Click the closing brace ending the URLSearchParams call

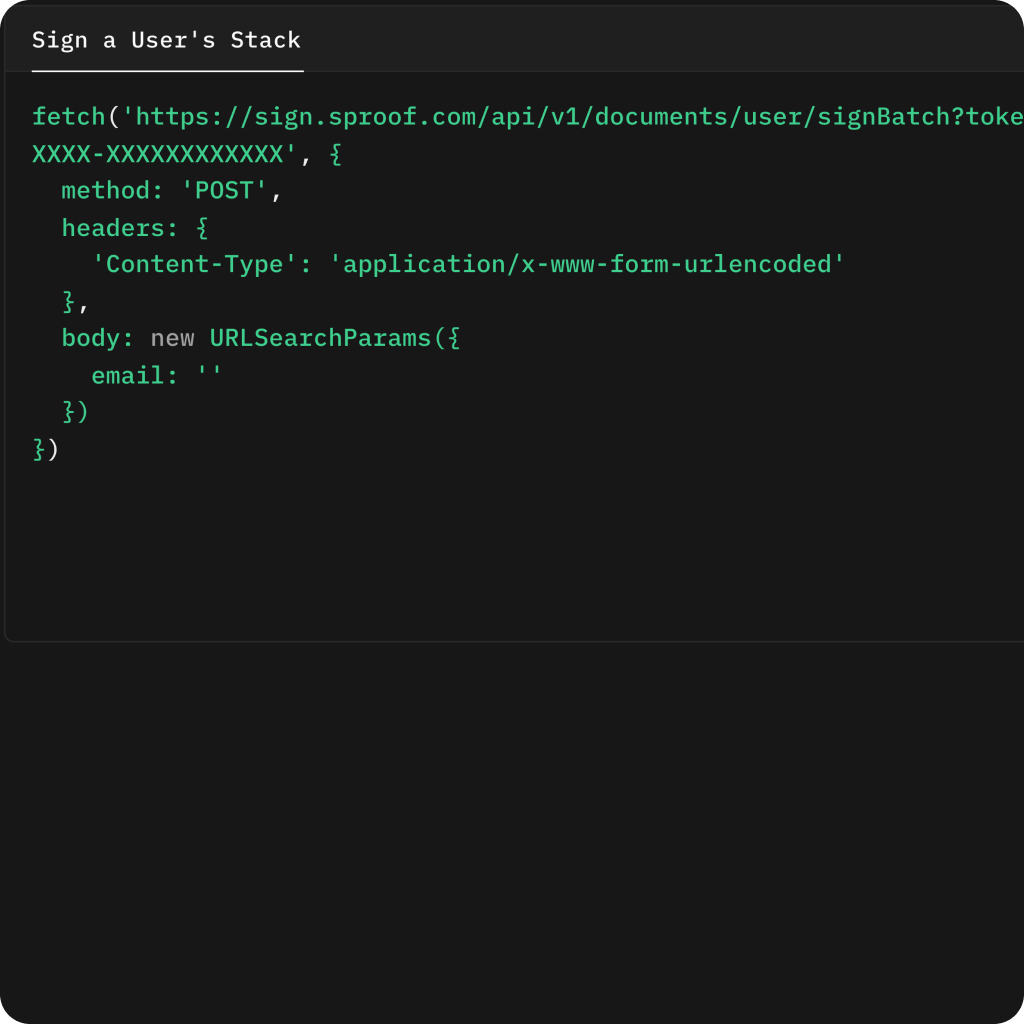tap(68, 412)
